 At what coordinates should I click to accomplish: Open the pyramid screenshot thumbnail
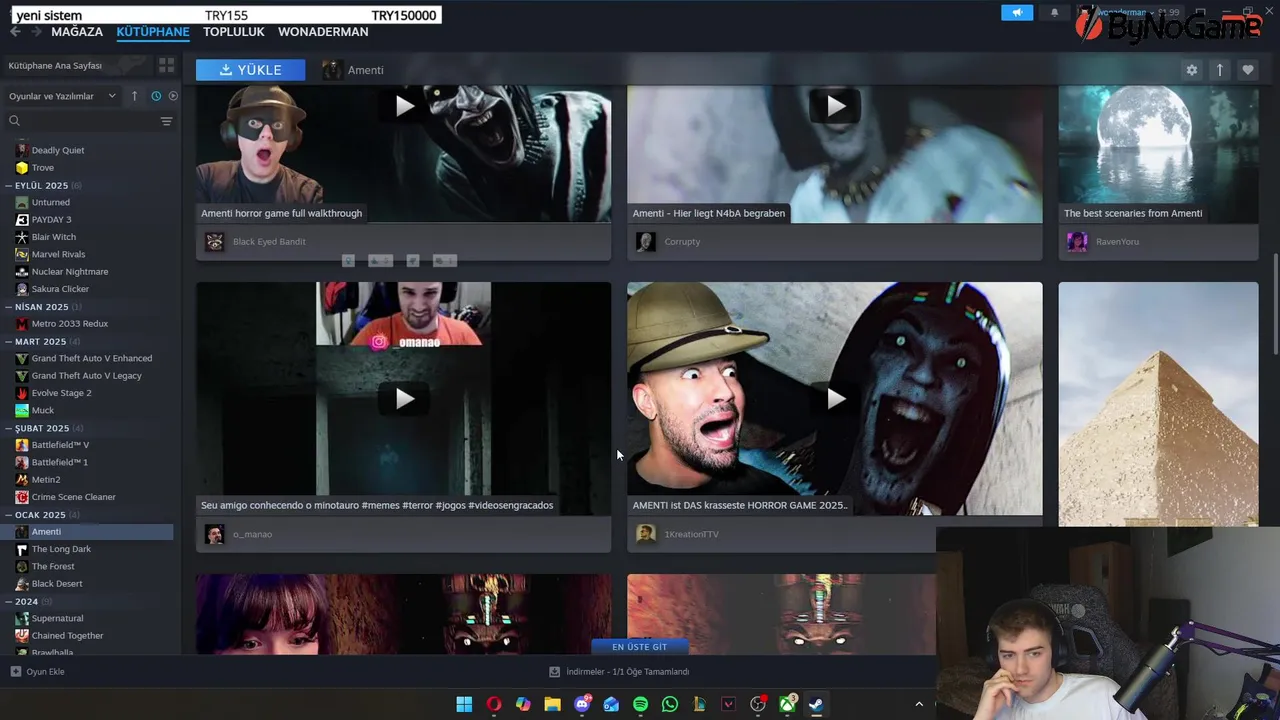pos(1158,403)
